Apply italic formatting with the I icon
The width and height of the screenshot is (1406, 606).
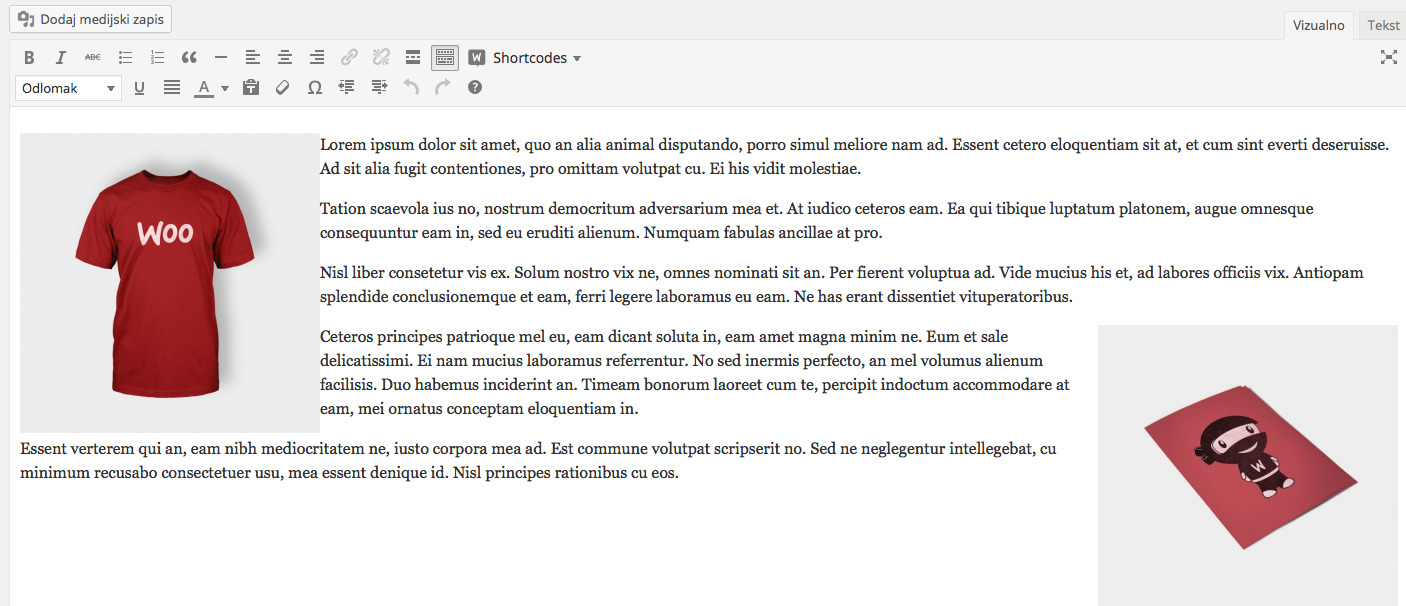60,58
